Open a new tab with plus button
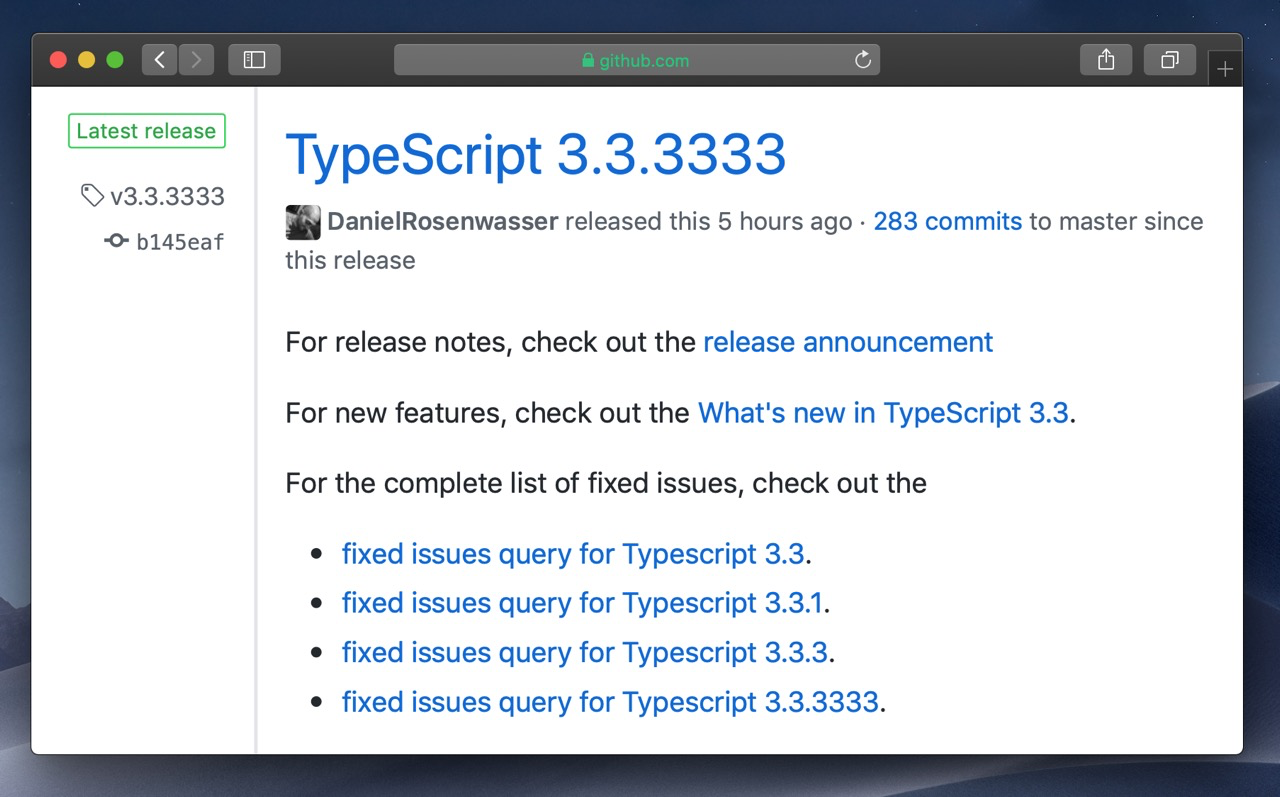1280x797 pixels. (1225, 70)
